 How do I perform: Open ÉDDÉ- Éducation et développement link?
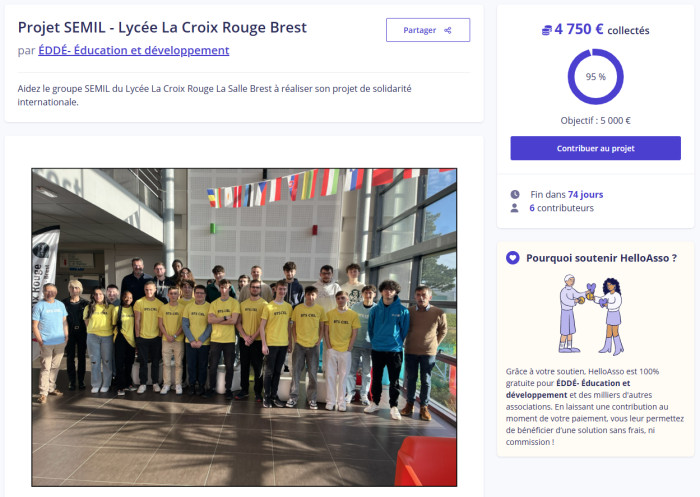click(133, 50)
